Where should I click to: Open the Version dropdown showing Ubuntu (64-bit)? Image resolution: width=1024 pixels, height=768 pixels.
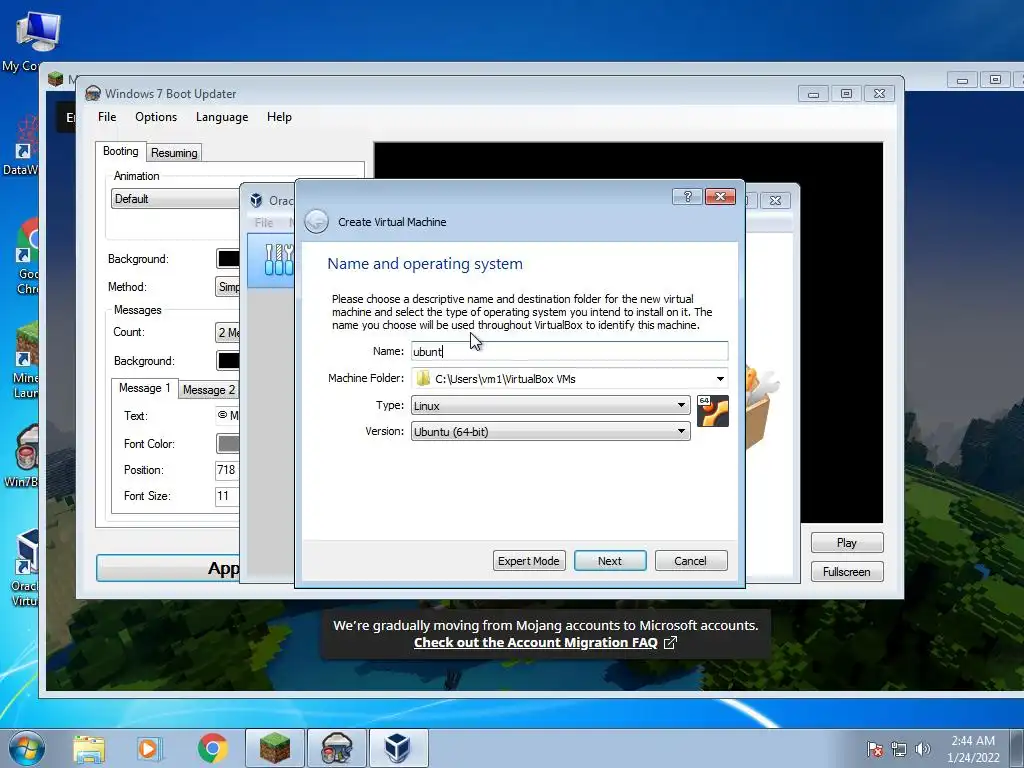551,432
